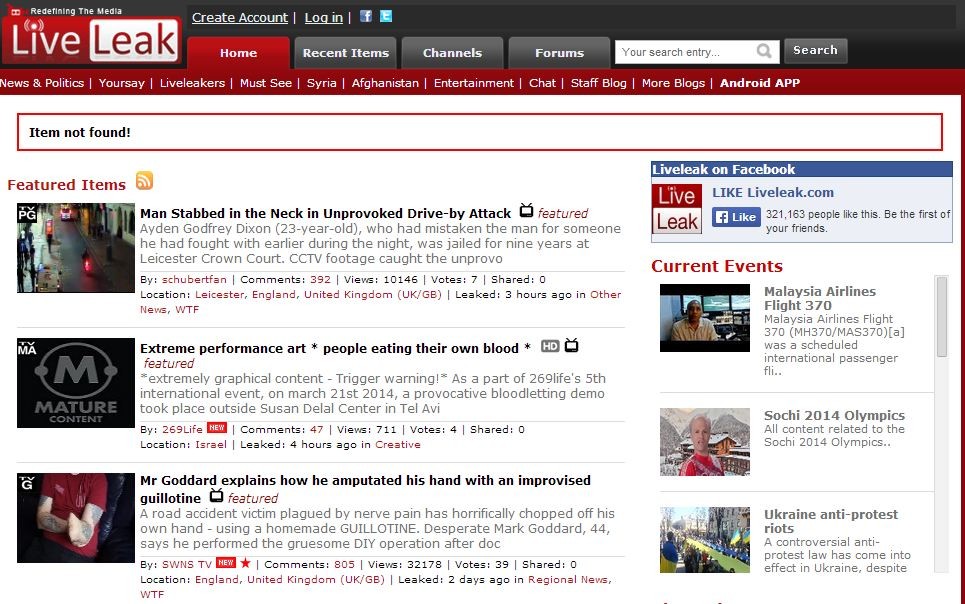Screen dimensions: 965x604
Task: Open the Facebook icon in header
Action: click(x=366, y=17)
